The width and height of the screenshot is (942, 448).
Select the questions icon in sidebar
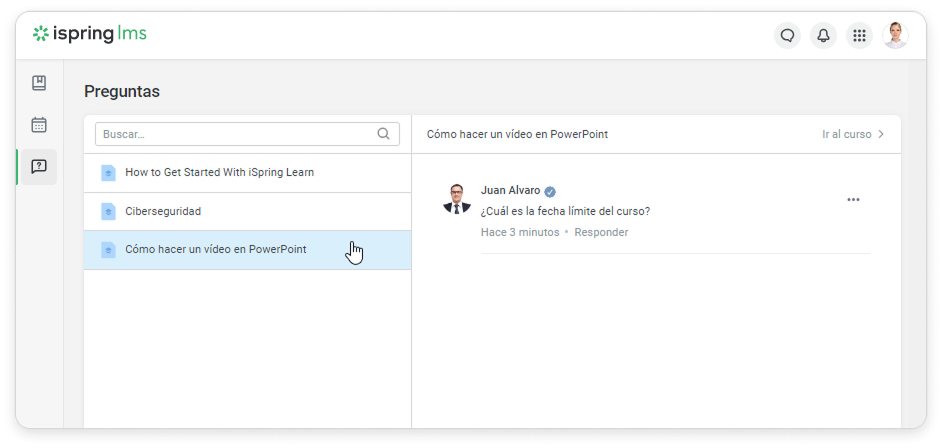pyautogui.click(x=39, y=167)
